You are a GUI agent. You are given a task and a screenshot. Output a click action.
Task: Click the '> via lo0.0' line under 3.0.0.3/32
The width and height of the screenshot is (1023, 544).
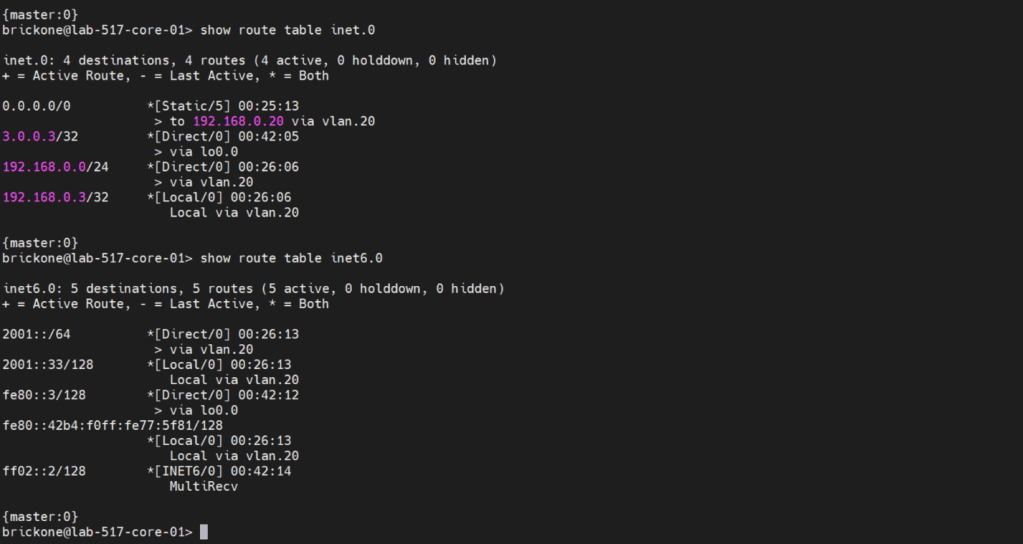point(196,152)
